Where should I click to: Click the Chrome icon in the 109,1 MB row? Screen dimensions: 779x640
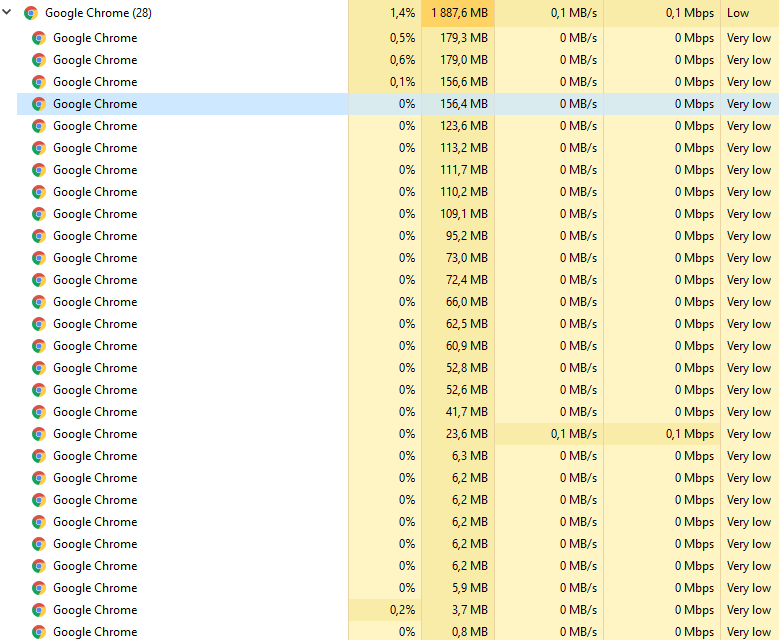coord(39,214)
